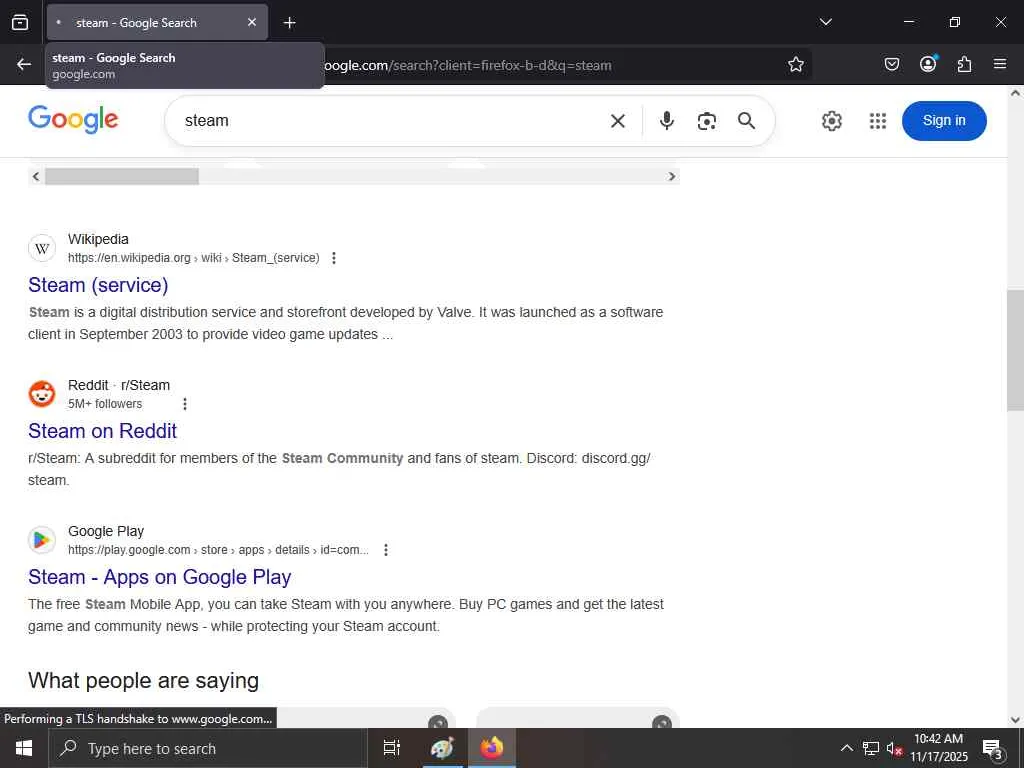Open the Google apps grid

click(878, 121)
